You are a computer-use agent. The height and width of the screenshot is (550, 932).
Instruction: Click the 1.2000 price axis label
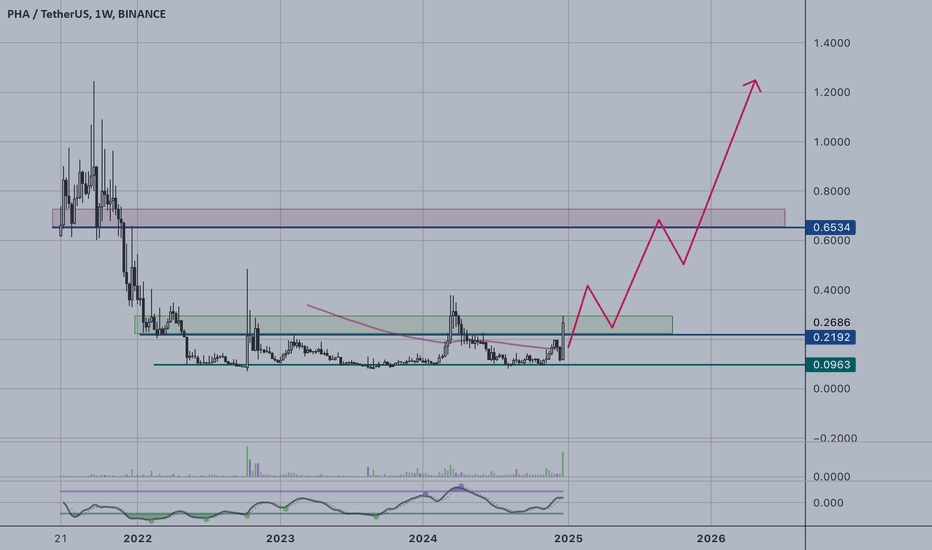pos(832,92)
